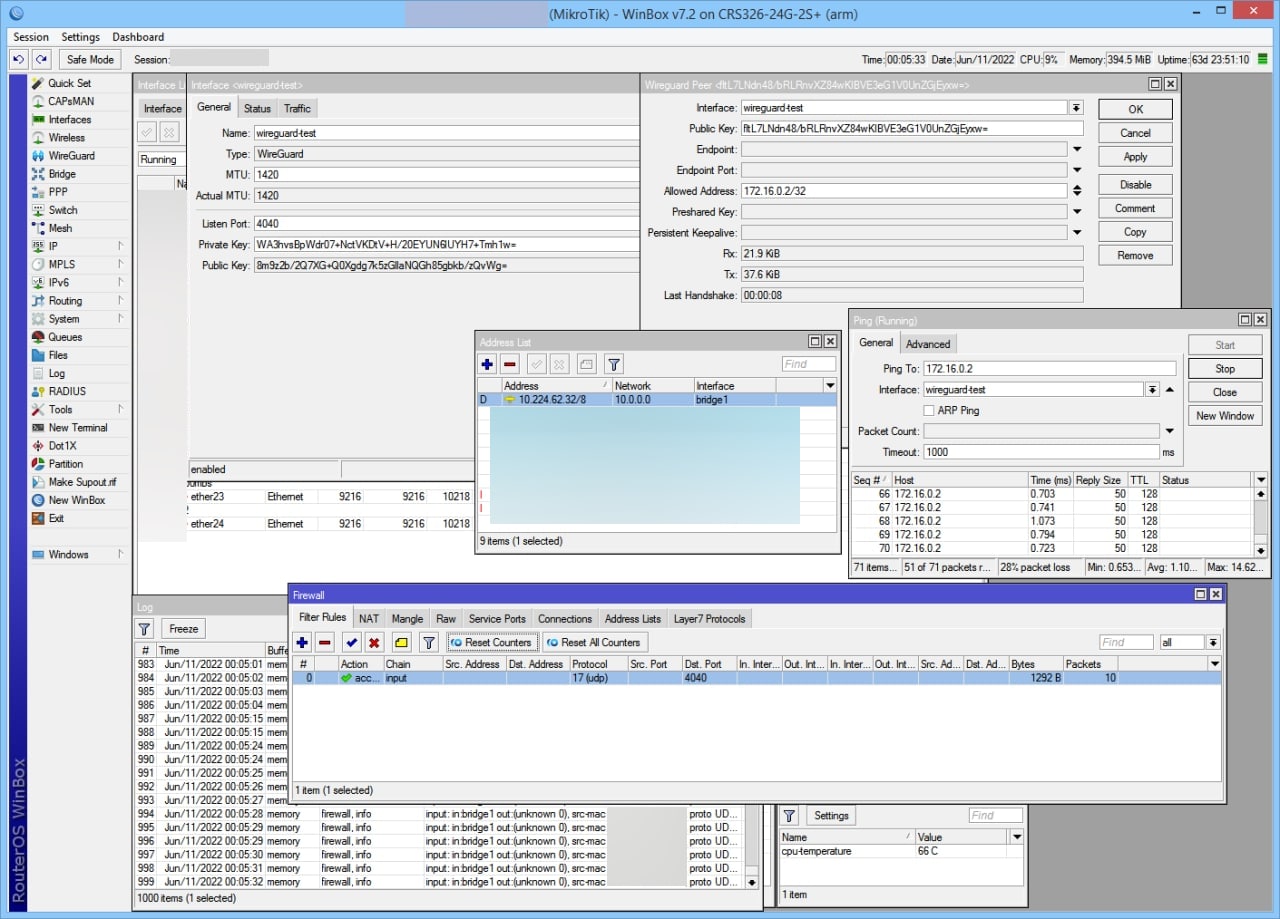This screenshot has width=1280, height=919.
Task: Open the Session menu
Action: click(x=31, y=37)
